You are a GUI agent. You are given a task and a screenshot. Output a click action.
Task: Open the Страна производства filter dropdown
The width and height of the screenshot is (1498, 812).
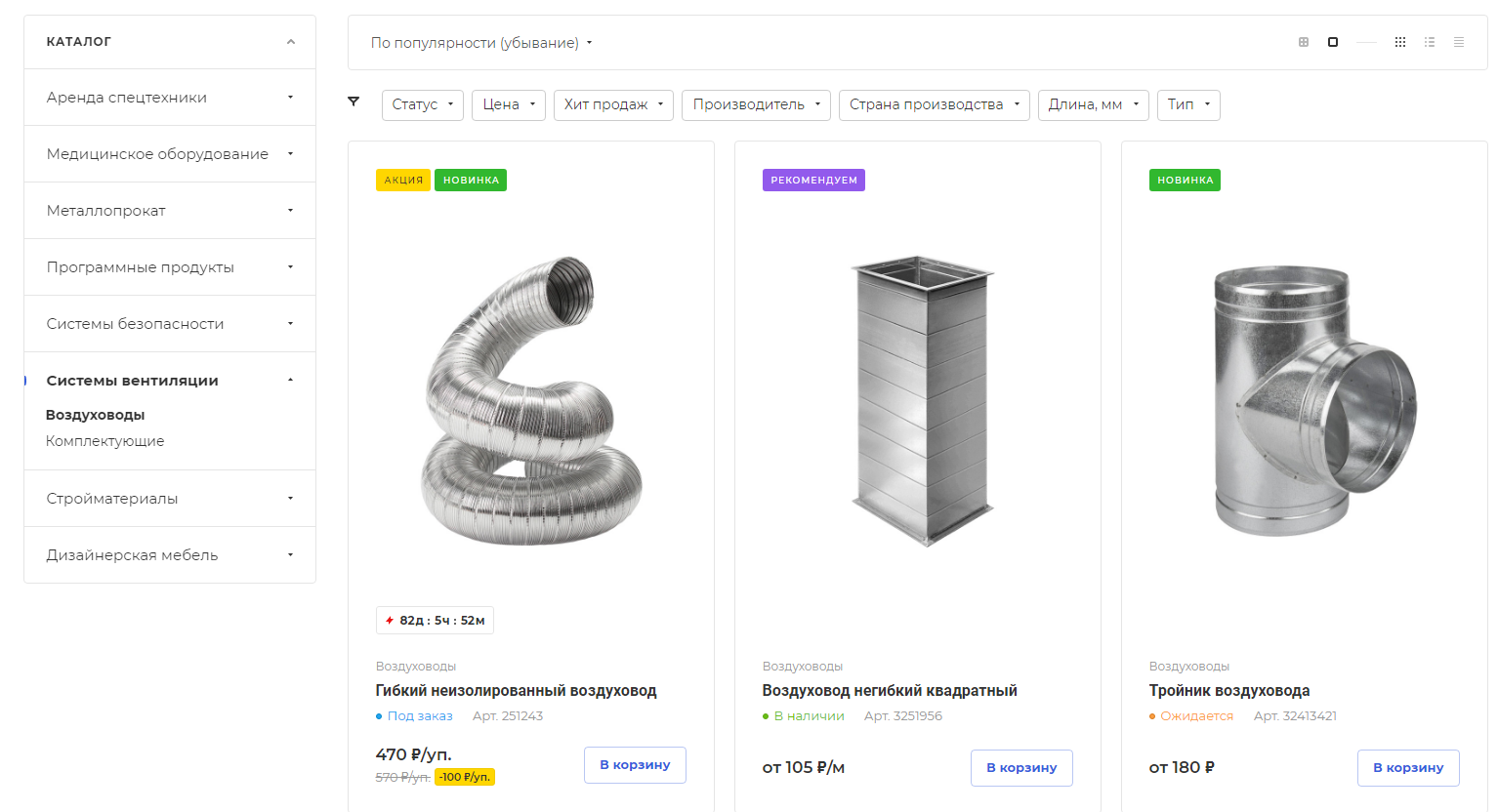pyautogui.click(x=935, y=104)
